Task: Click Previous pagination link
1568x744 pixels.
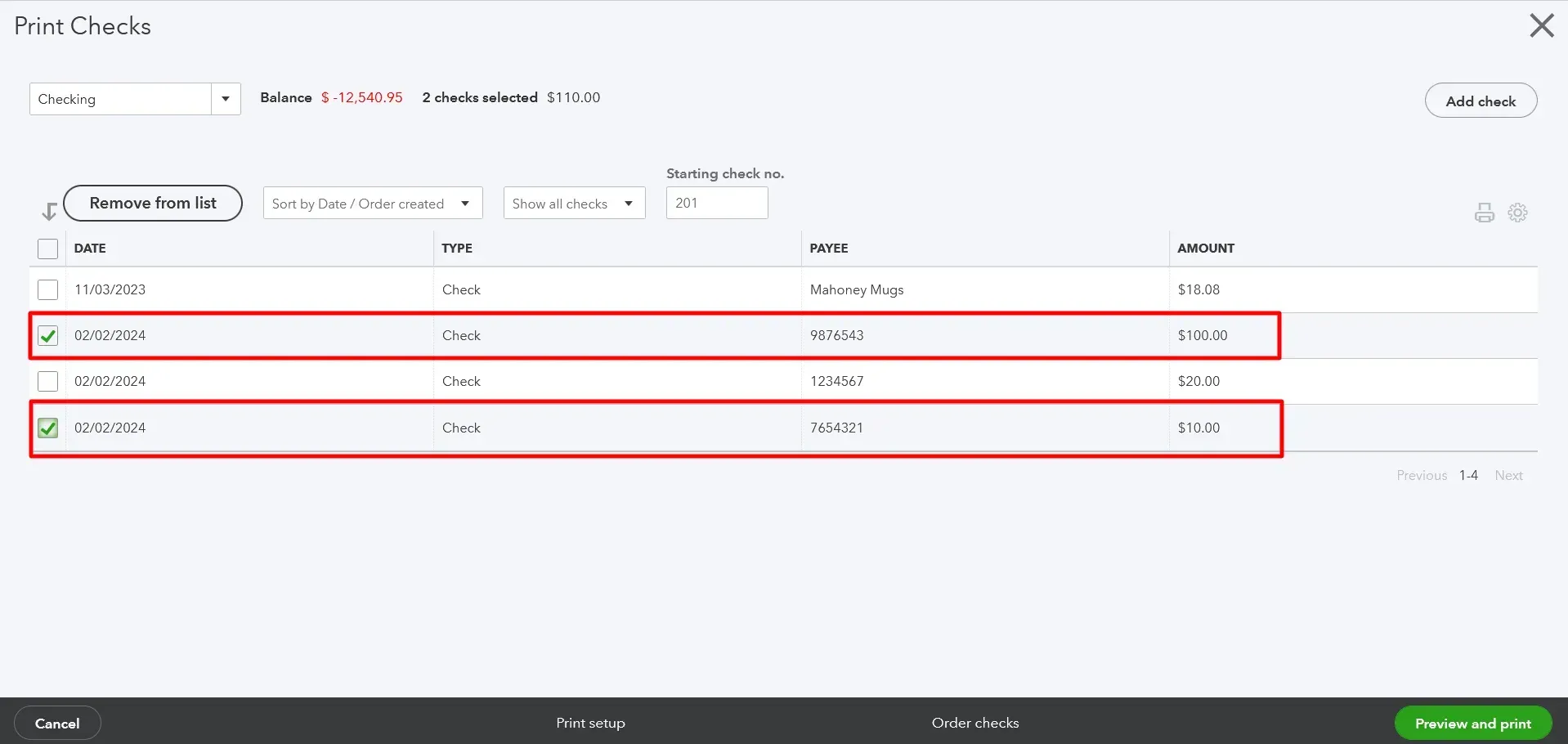Action: point(1422,475)
